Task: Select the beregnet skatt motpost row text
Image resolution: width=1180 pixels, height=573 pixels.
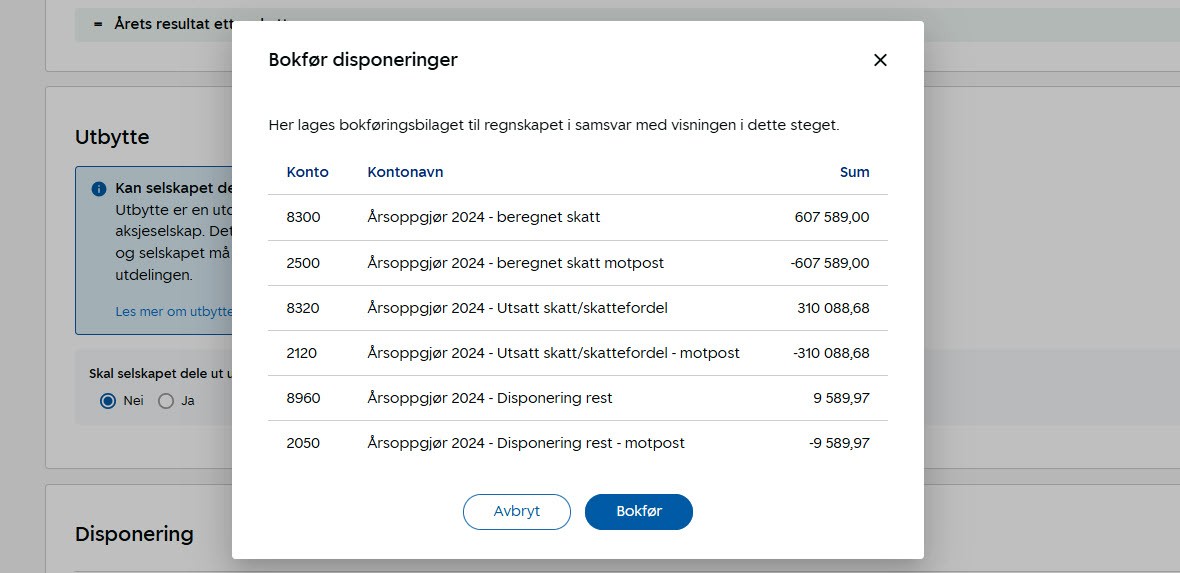Action: click(515, 263)
